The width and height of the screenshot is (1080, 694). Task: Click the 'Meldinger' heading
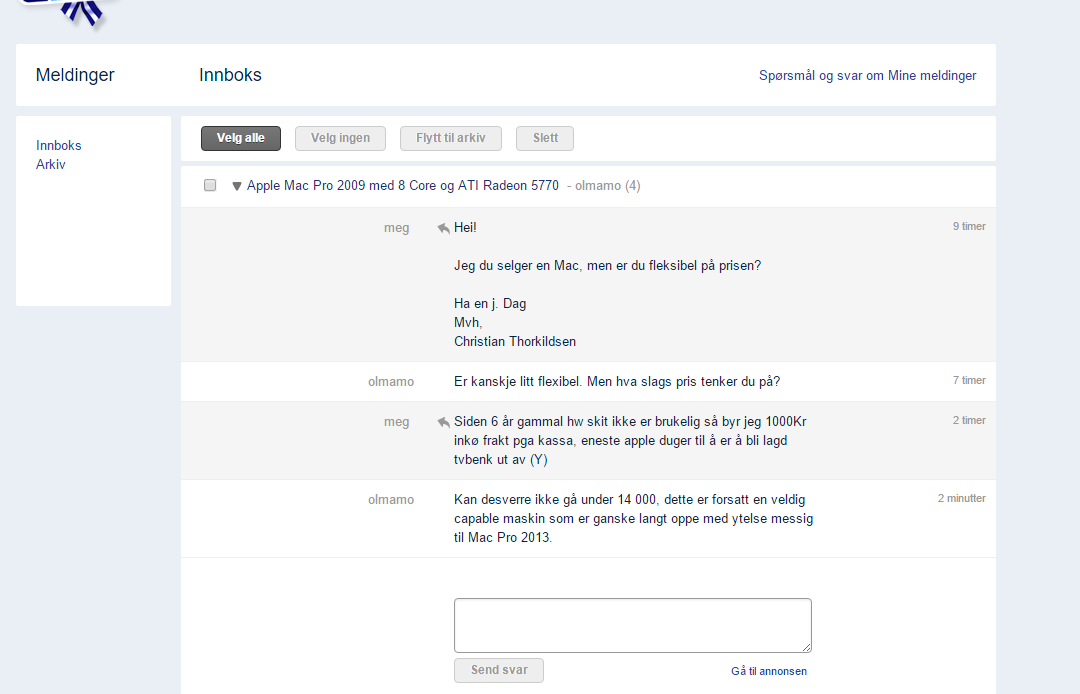75,74
